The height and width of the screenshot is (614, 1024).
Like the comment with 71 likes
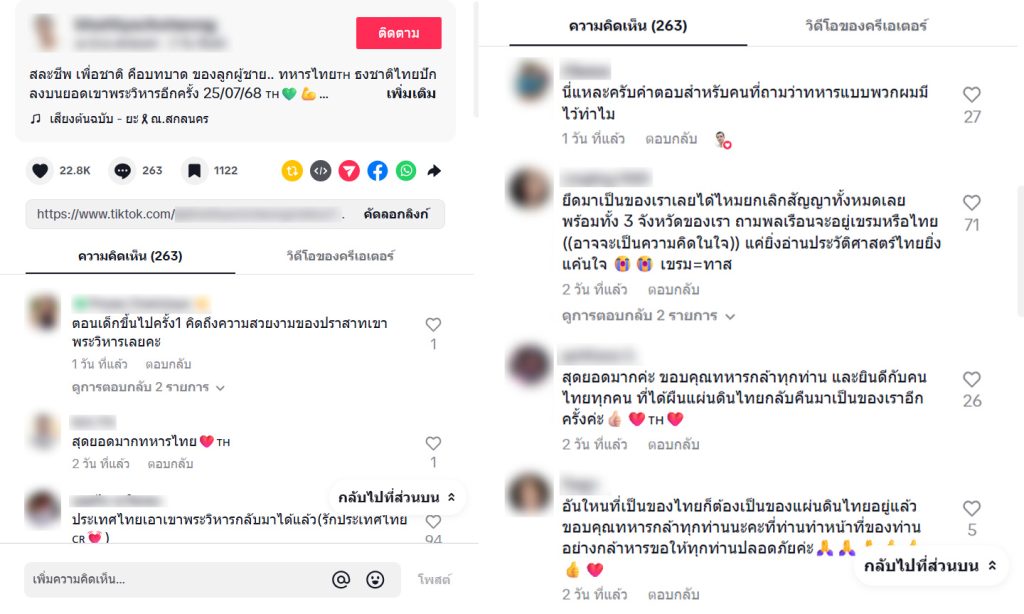[972, 202]
